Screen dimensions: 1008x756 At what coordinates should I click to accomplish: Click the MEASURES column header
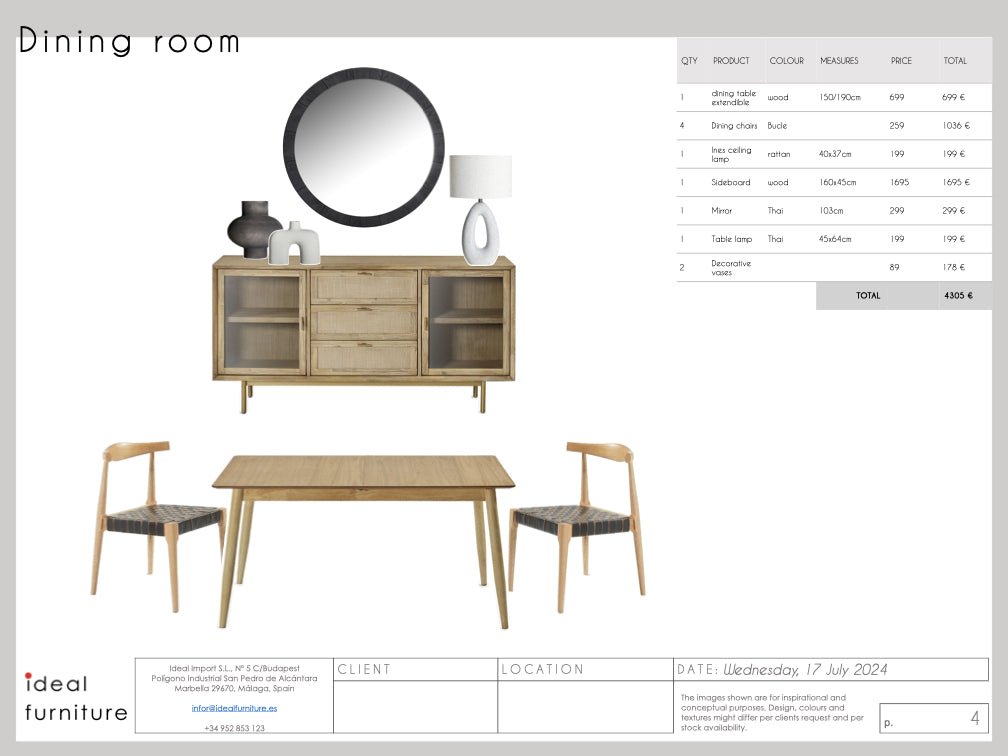tap(839, 61)
